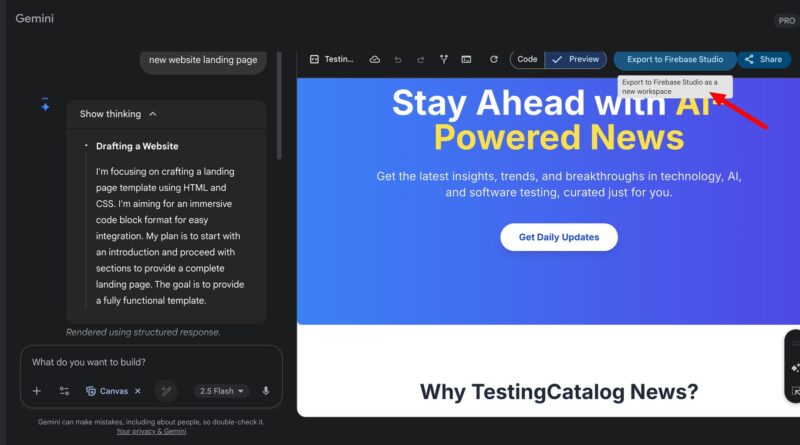
Task: Remove the Canvas chip with X
Action: (x=138, y=391)
